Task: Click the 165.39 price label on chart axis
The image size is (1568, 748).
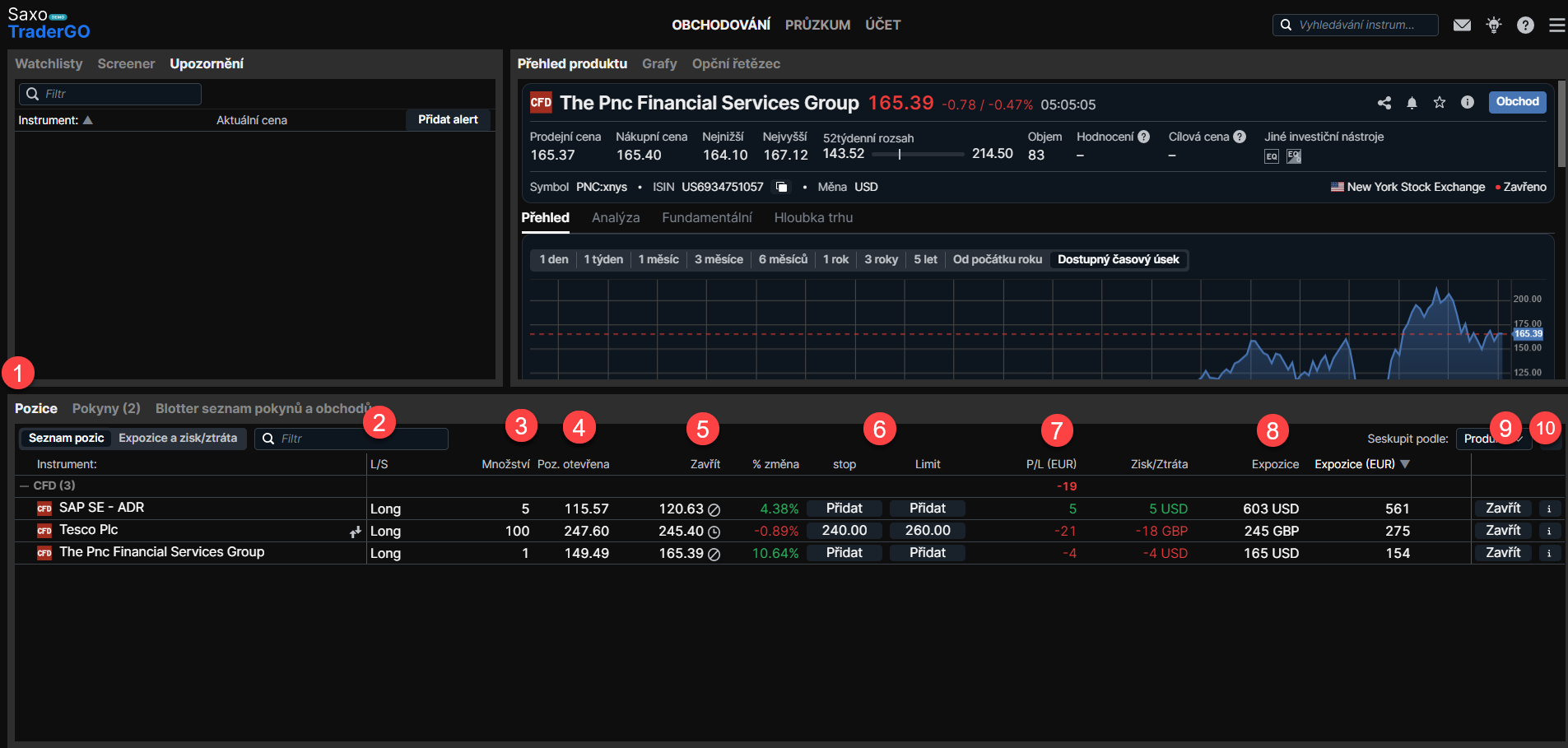Action: pos(1528,333)
